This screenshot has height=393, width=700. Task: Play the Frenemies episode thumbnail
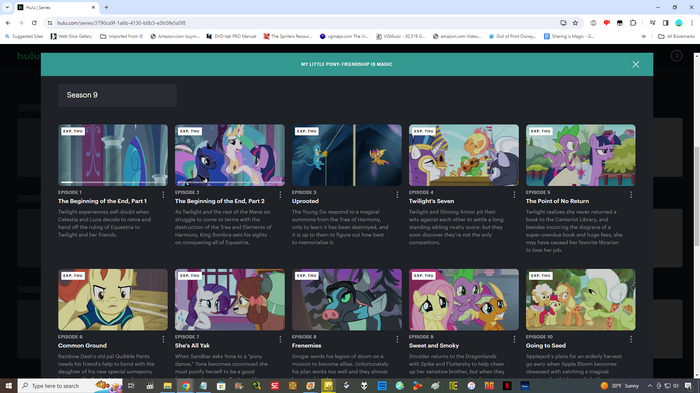(x=347, y=300)
